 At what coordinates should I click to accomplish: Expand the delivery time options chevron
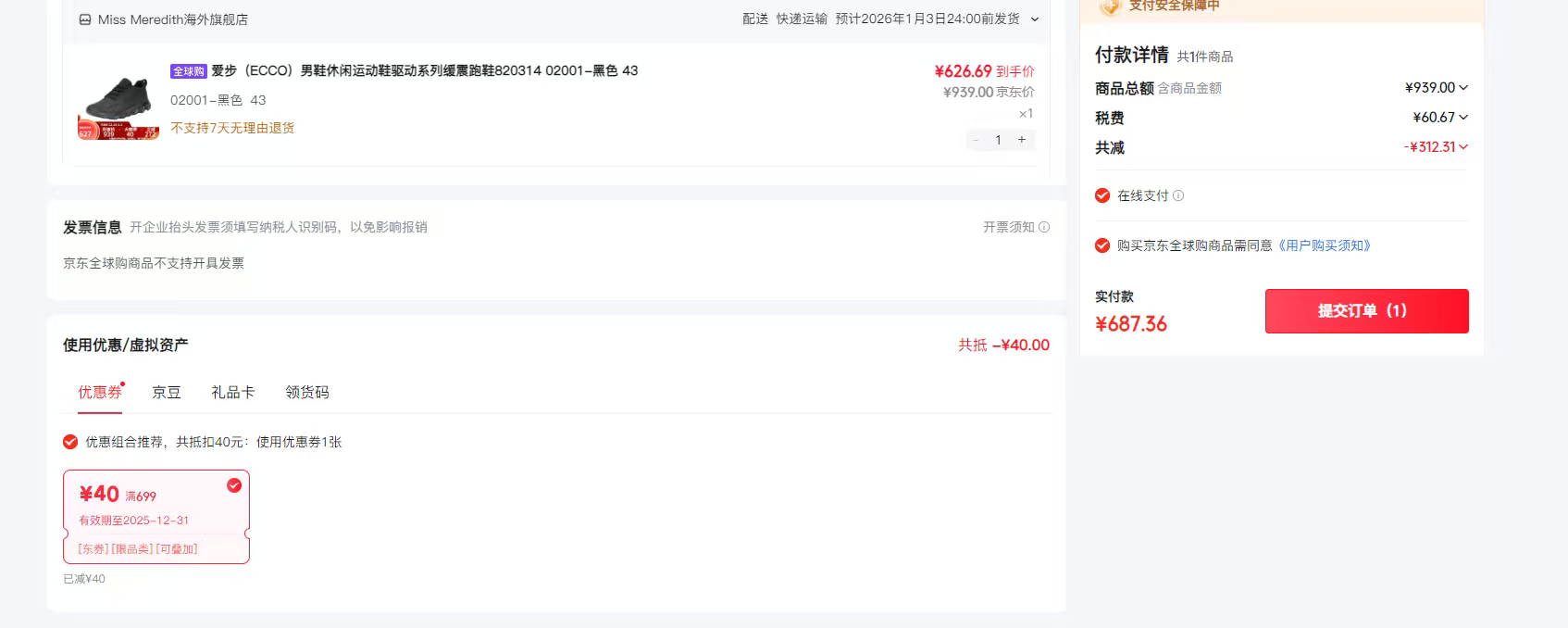1035,19
